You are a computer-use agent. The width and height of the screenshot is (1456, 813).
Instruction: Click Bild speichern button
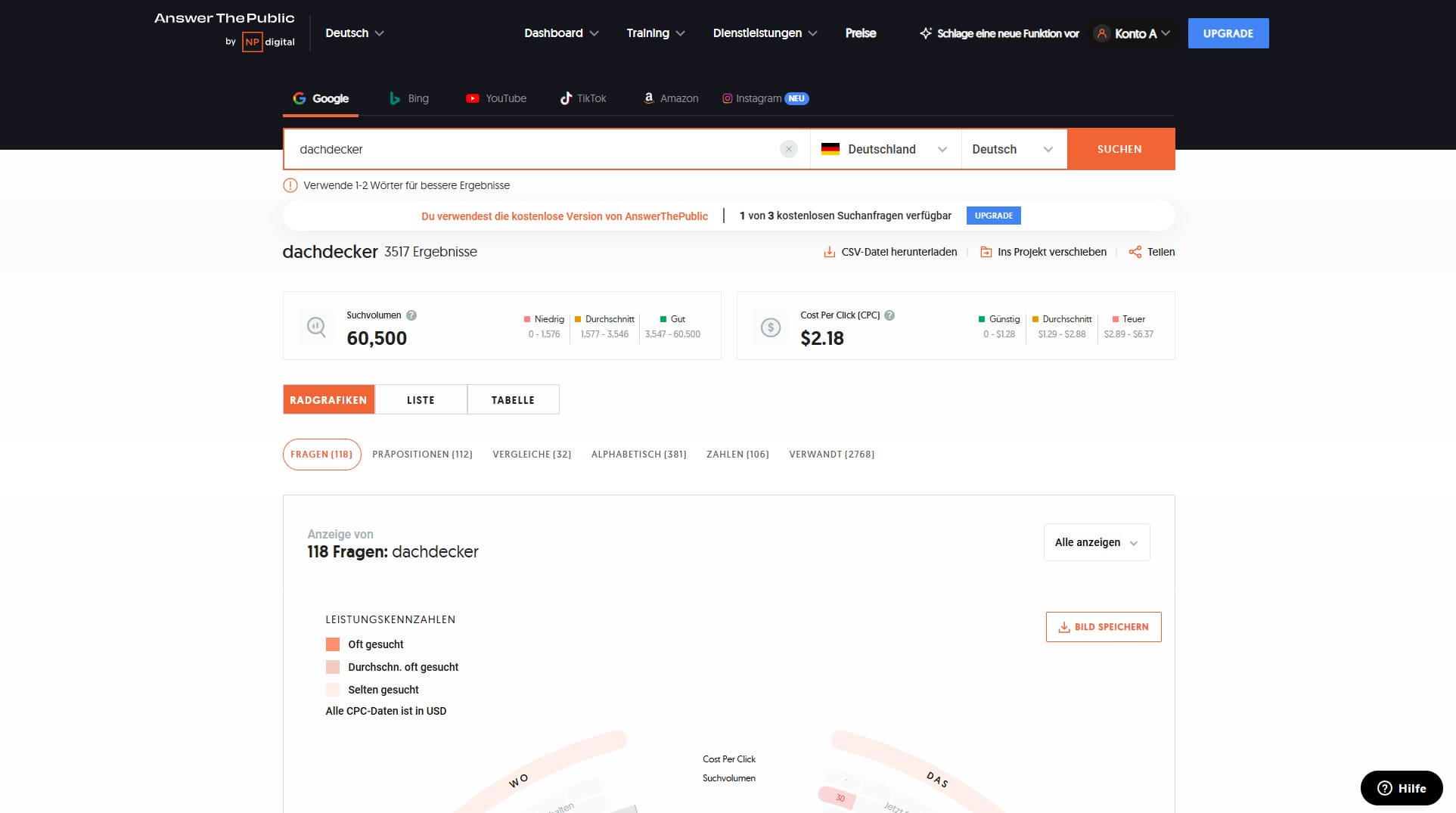pos(1104,627)
